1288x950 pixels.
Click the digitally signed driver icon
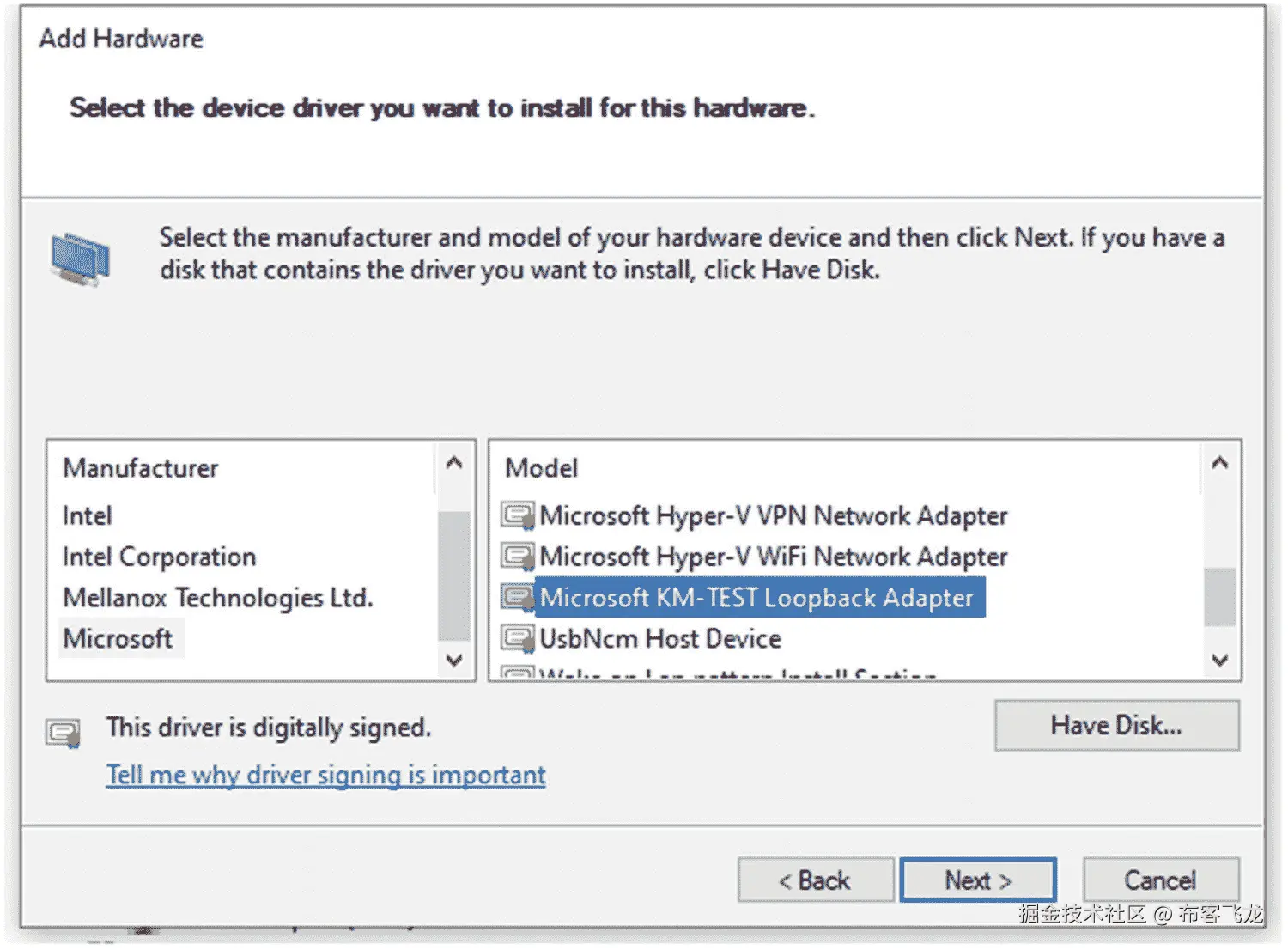(64, 733)
